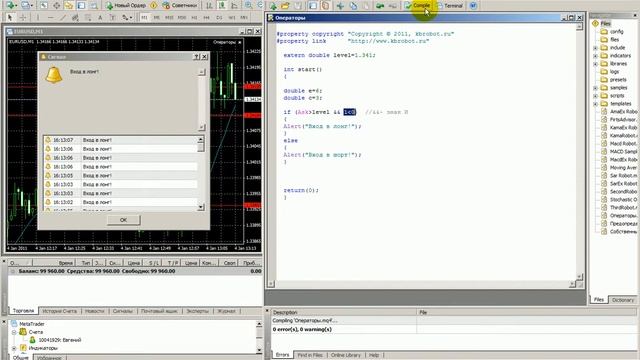Screen dimensions: 640x360
Task: Click the green undo arrow in MetaEditor
Action: click(380, 6)
